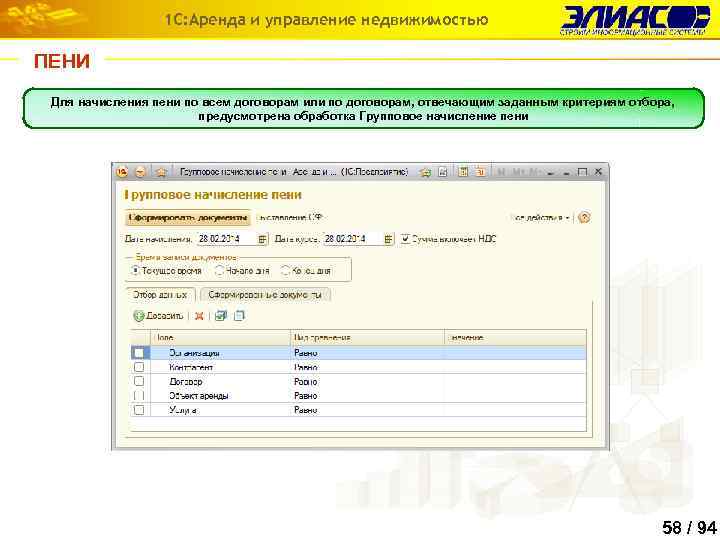Open the calendar icon in the title bar

[480, 172]
